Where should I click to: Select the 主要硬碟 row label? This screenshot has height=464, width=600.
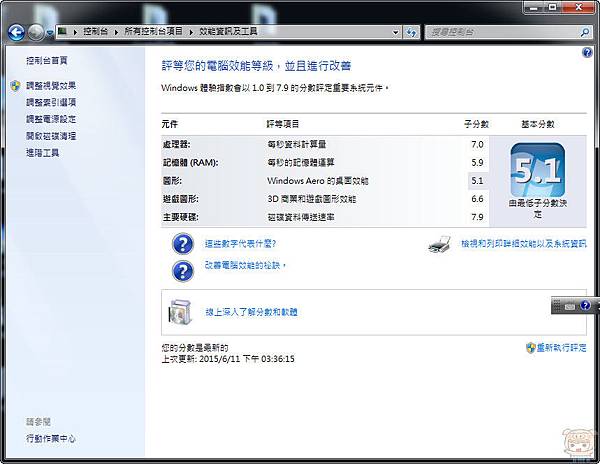point(181,217)
